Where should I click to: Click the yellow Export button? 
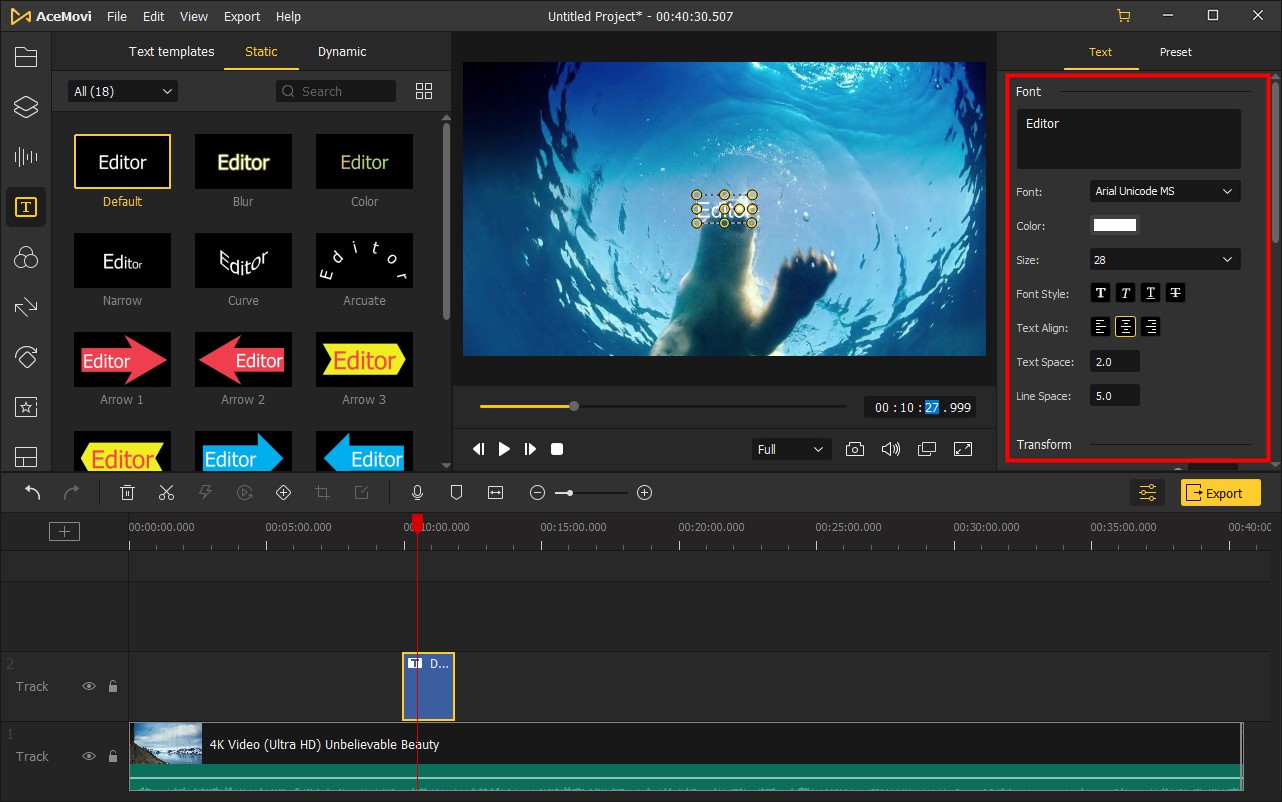pos(1220,493)
